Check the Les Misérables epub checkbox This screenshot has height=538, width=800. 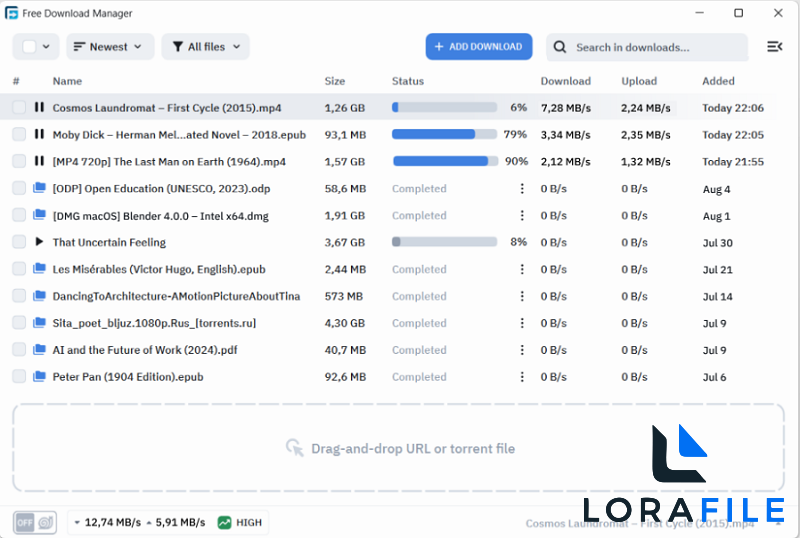point(19,268)
